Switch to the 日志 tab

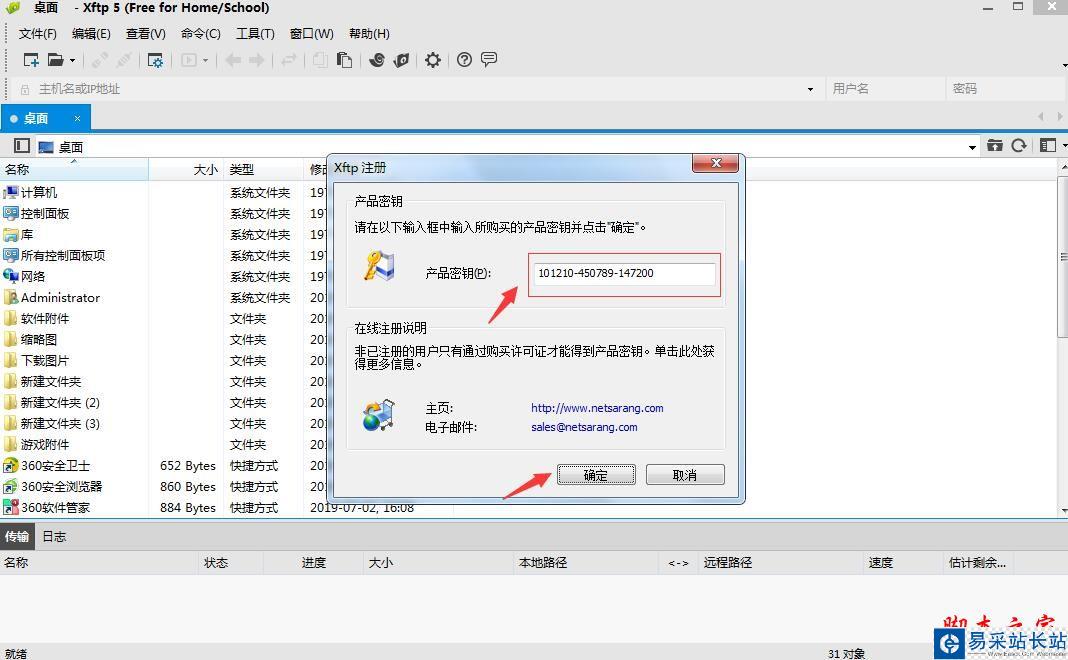[54, 537]
